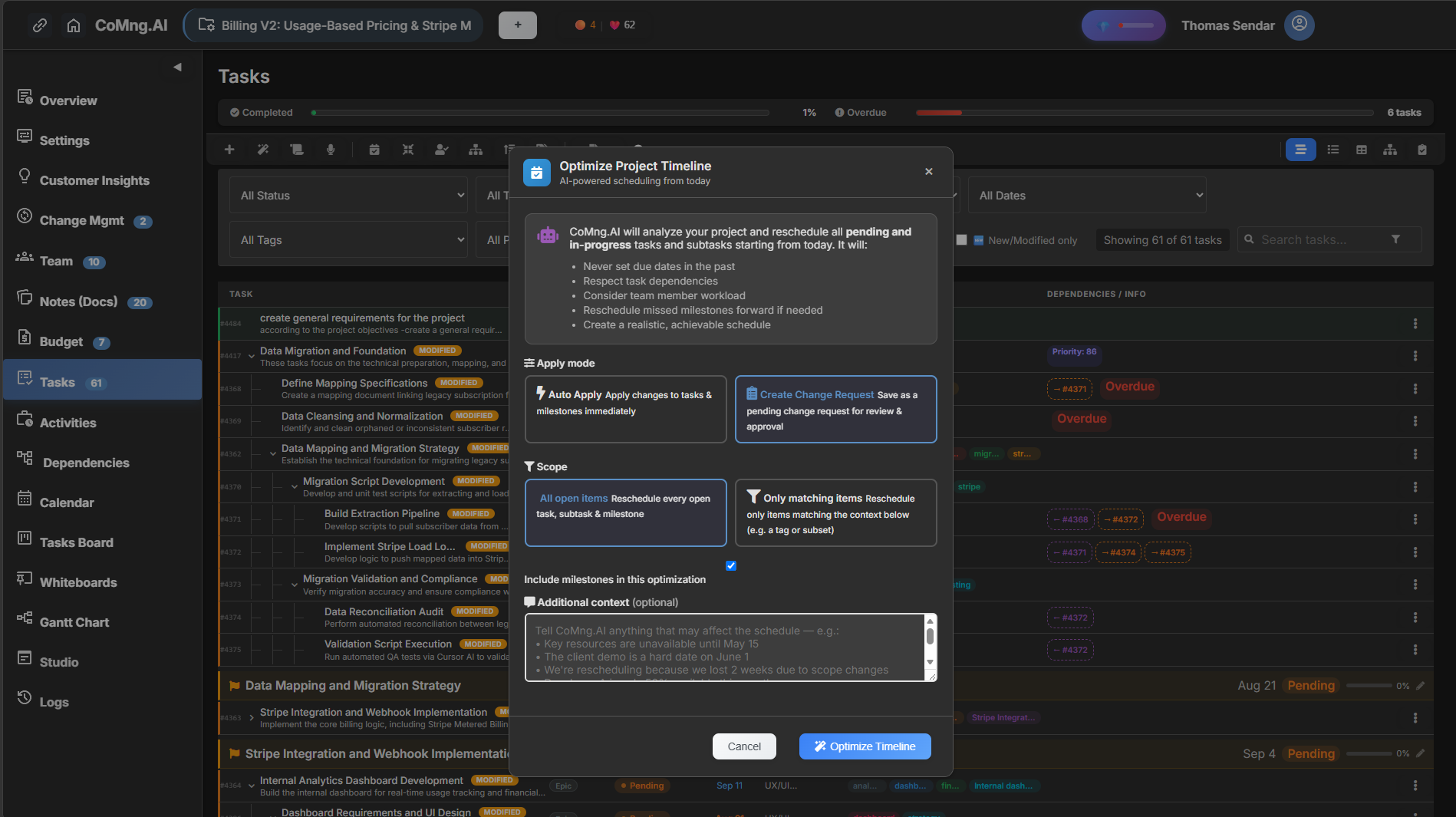Click the Aug 21 milestone 0% progress bar

1369,686
